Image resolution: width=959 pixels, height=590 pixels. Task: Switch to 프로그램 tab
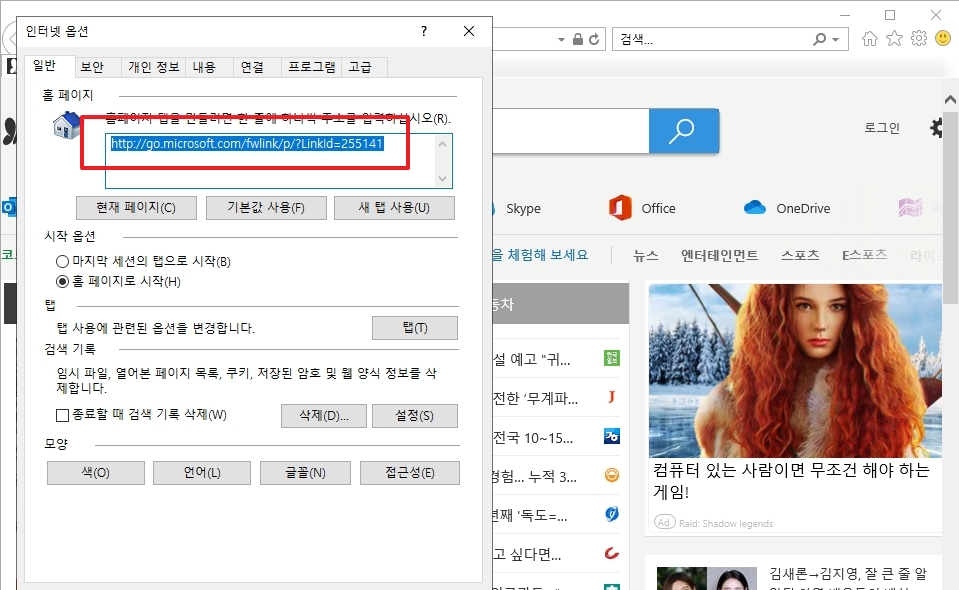(x=311, y=67)
